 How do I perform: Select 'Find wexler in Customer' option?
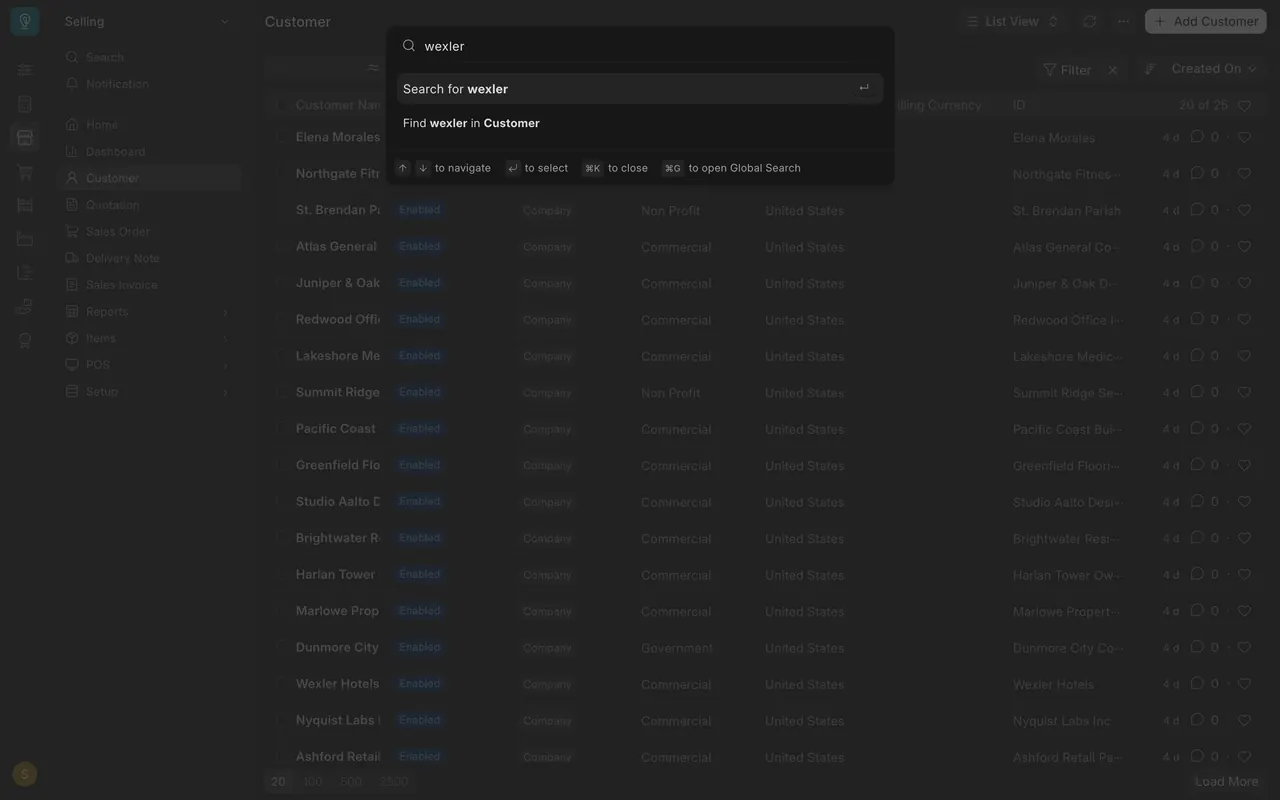point(640,123)
